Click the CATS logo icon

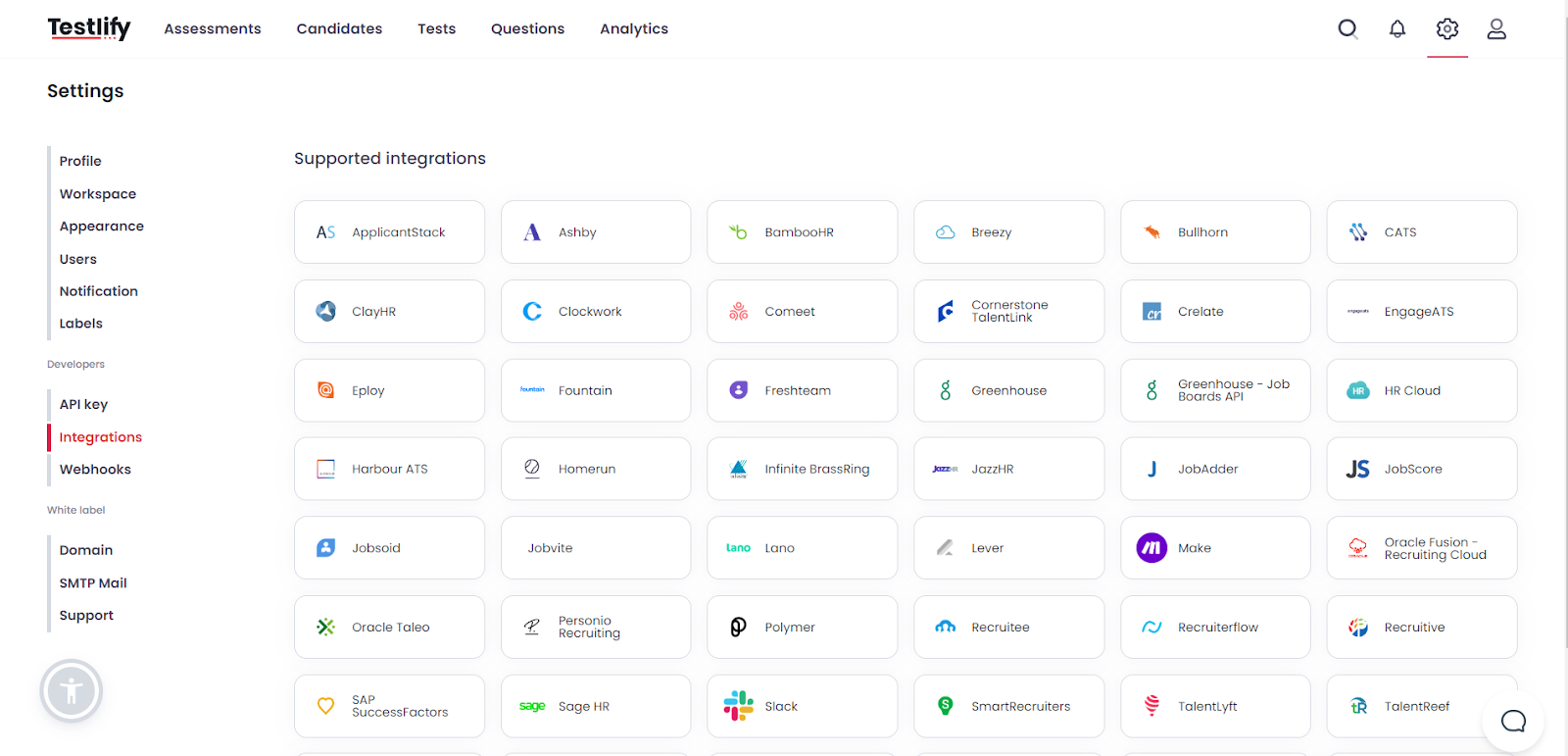pyautogui.click(x=1358, y=232)
